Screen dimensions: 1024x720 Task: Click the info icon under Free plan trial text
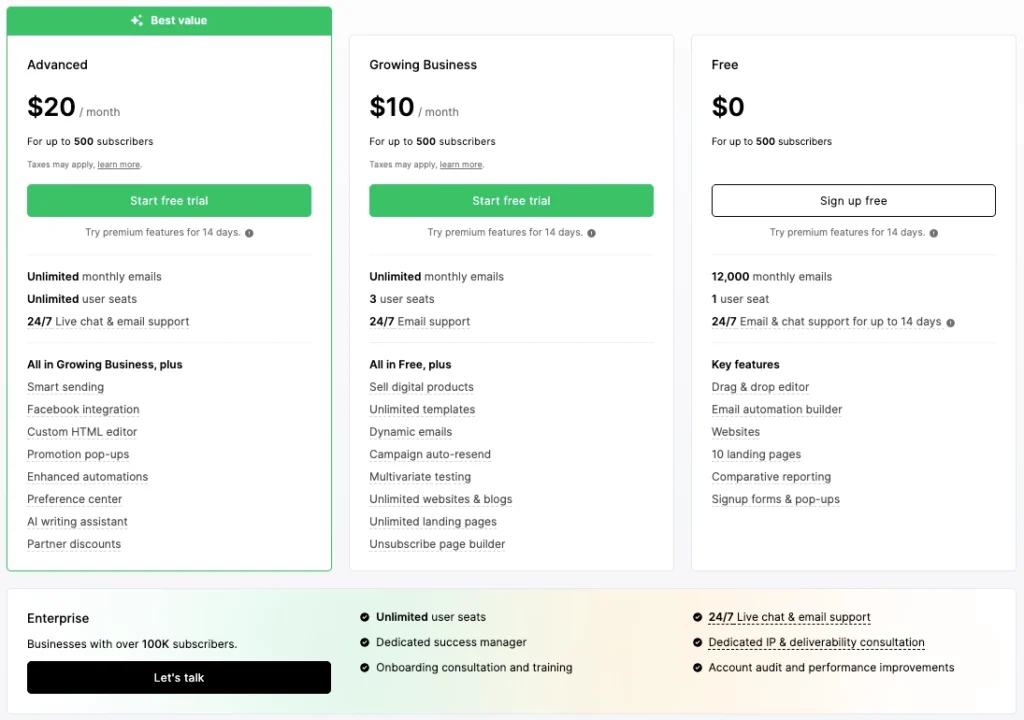[x=933, y=233]
